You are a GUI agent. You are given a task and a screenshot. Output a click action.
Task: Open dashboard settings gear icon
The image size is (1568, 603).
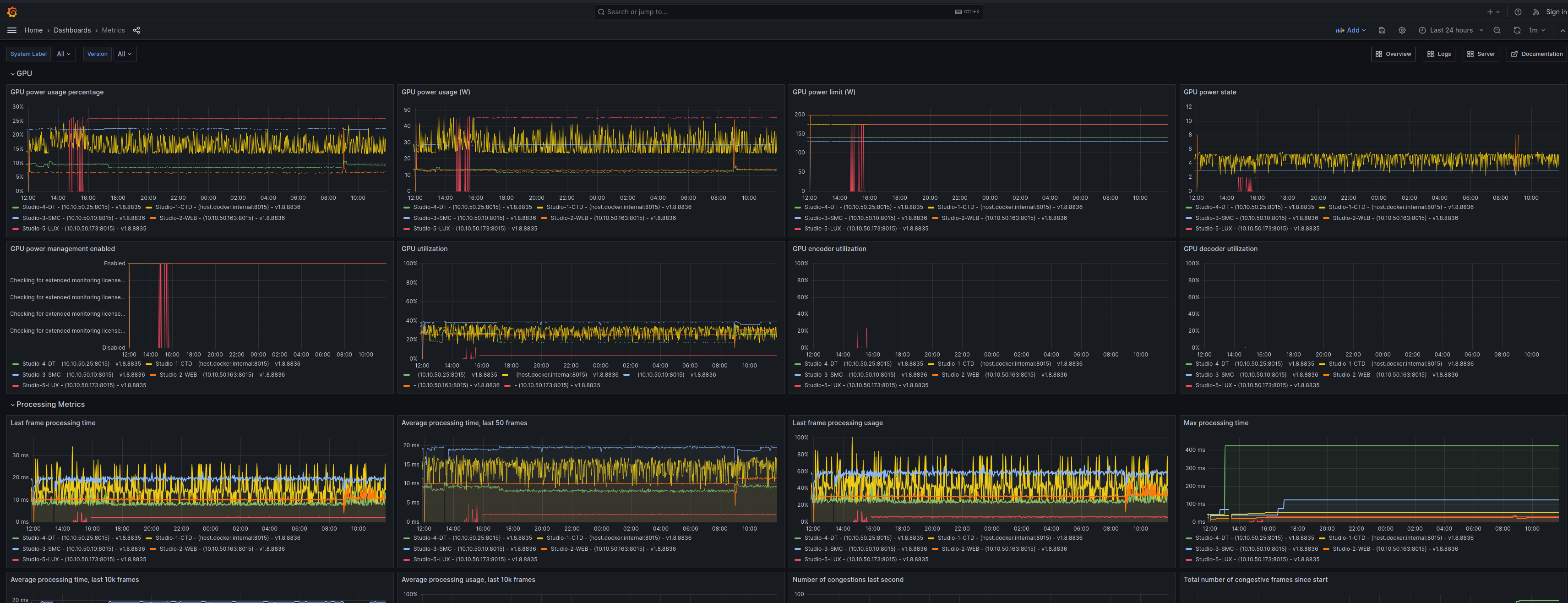point(1402,30)
